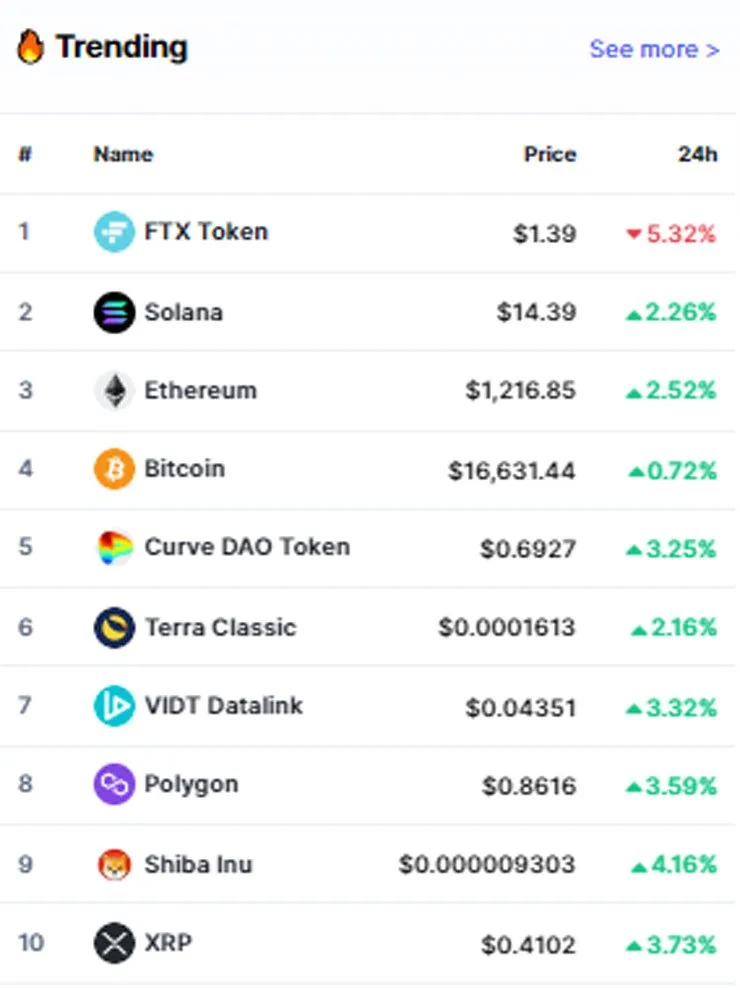This screenshot has width=740, height=990.
Task: Open the Shiba Inu dog icon
Action: coord(114,864)
